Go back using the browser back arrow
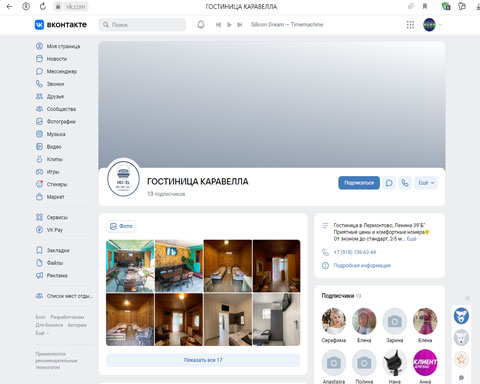The image size is (480, 384). coord(9,6)
